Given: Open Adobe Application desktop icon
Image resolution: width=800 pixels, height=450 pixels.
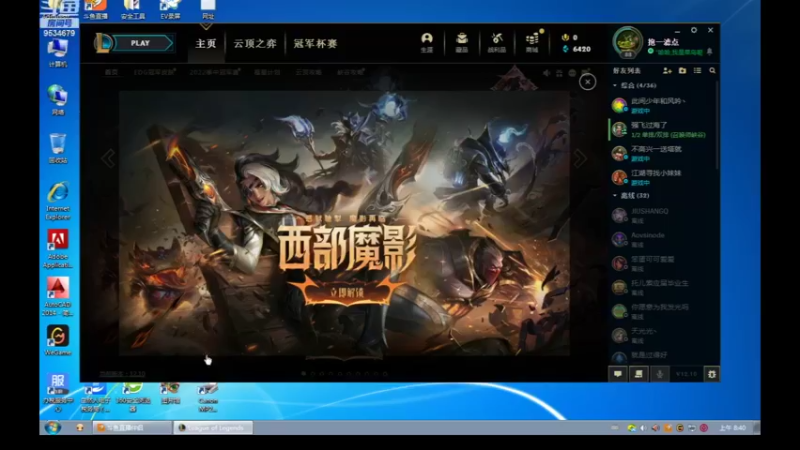Looking at the screenshot, I should 58,249.
